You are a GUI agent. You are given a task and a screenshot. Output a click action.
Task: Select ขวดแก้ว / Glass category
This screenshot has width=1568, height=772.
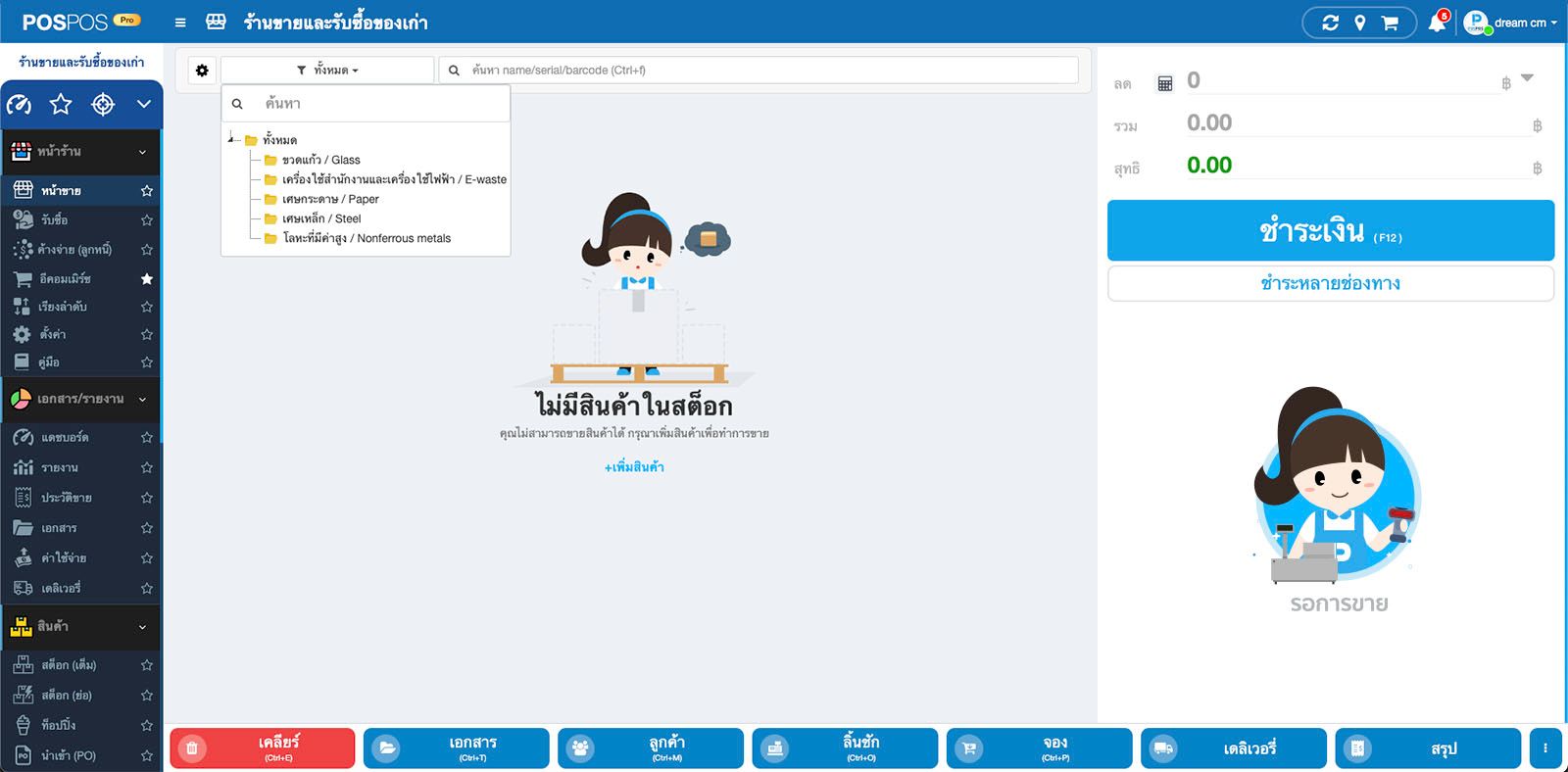click(320, 160)
